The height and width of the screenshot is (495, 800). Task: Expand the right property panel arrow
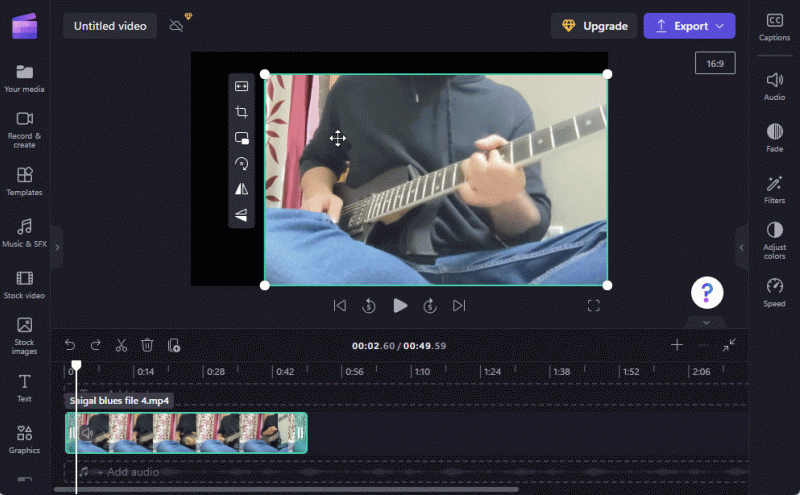[x=741, y=248]
